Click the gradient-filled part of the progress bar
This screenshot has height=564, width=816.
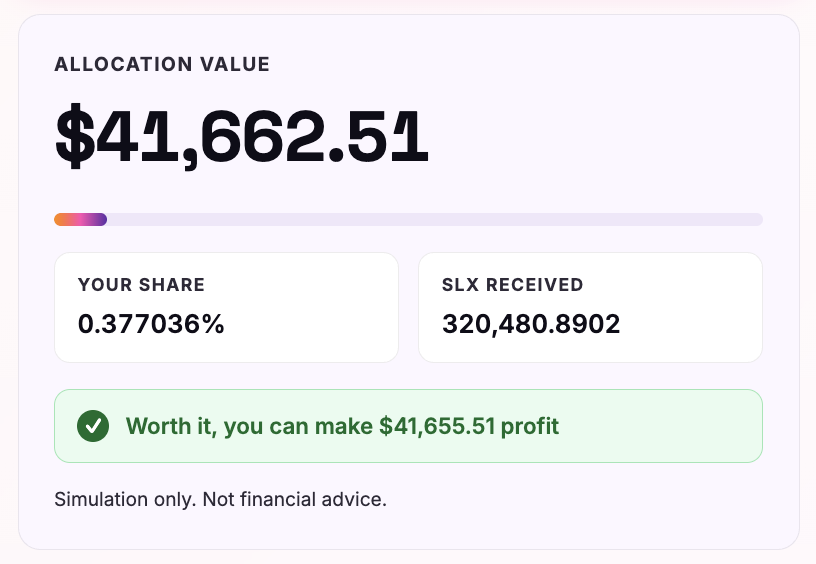pos(80,220)
